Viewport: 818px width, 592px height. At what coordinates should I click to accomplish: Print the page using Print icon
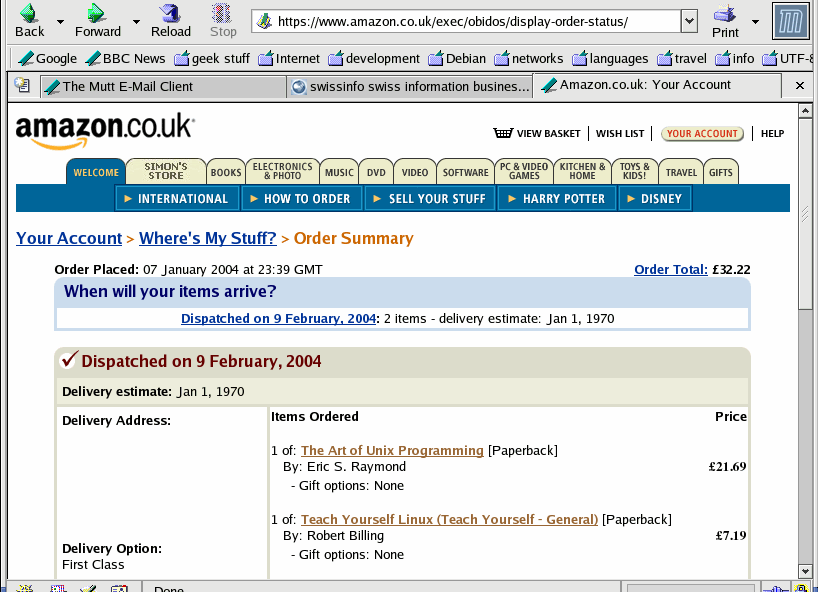click(725, 21)
